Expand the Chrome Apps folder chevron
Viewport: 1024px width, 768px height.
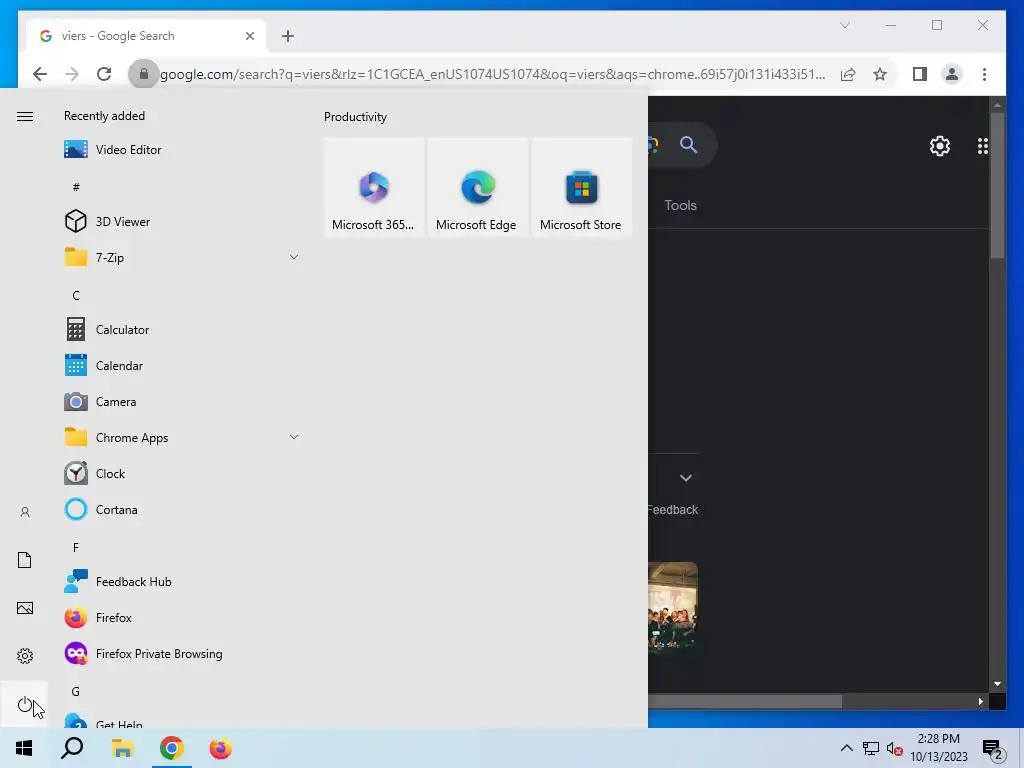294,438
